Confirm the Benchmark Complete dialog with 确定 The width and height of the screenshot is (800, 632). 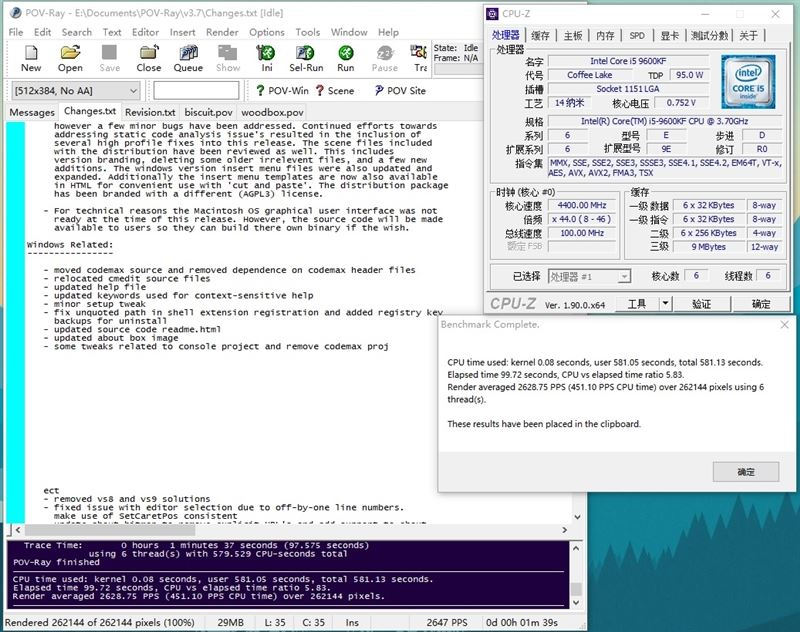[x=746, y=472]
